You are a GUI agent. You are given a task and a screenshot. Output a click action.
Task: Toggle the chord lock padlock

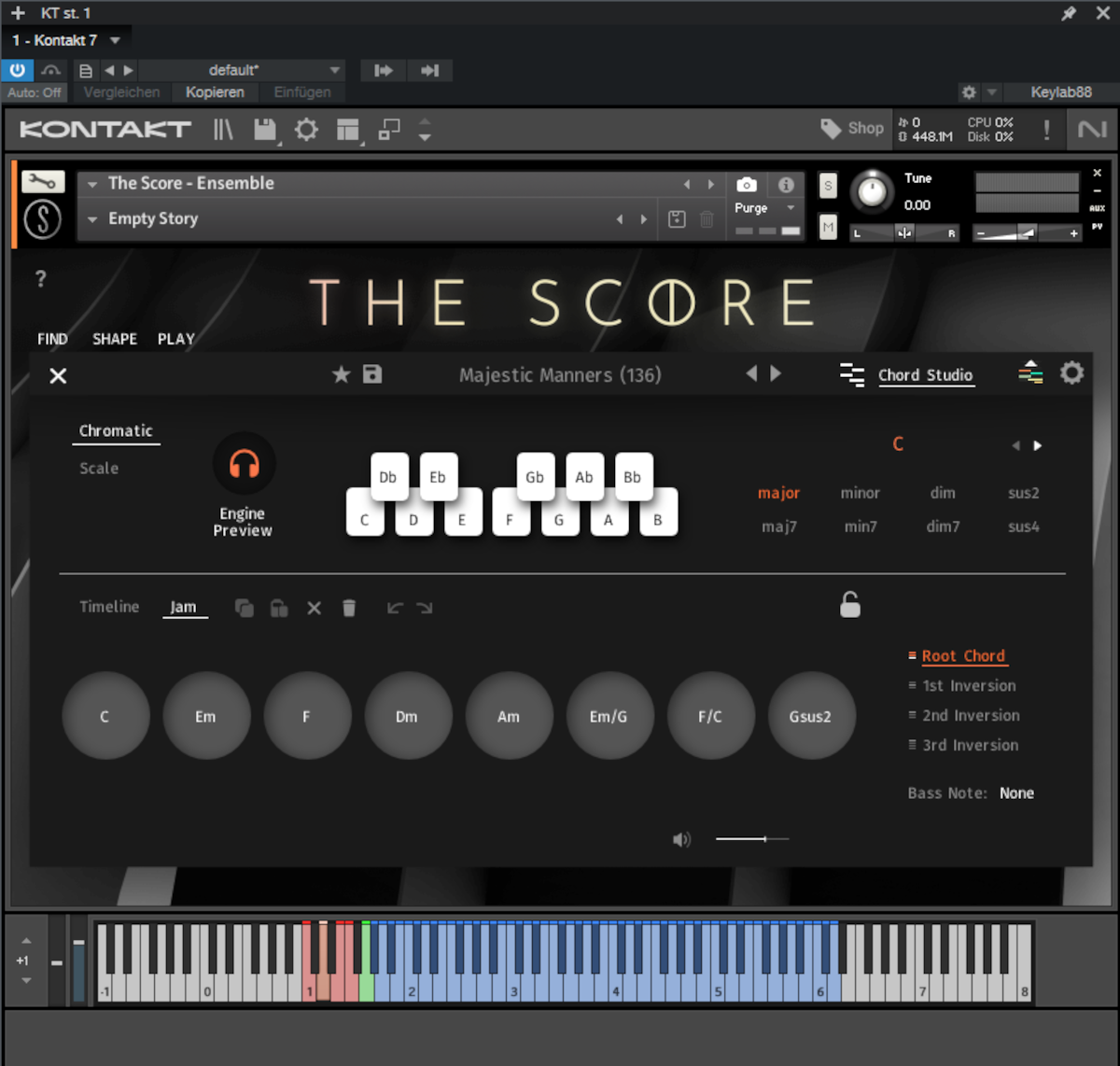pos(849,605)
